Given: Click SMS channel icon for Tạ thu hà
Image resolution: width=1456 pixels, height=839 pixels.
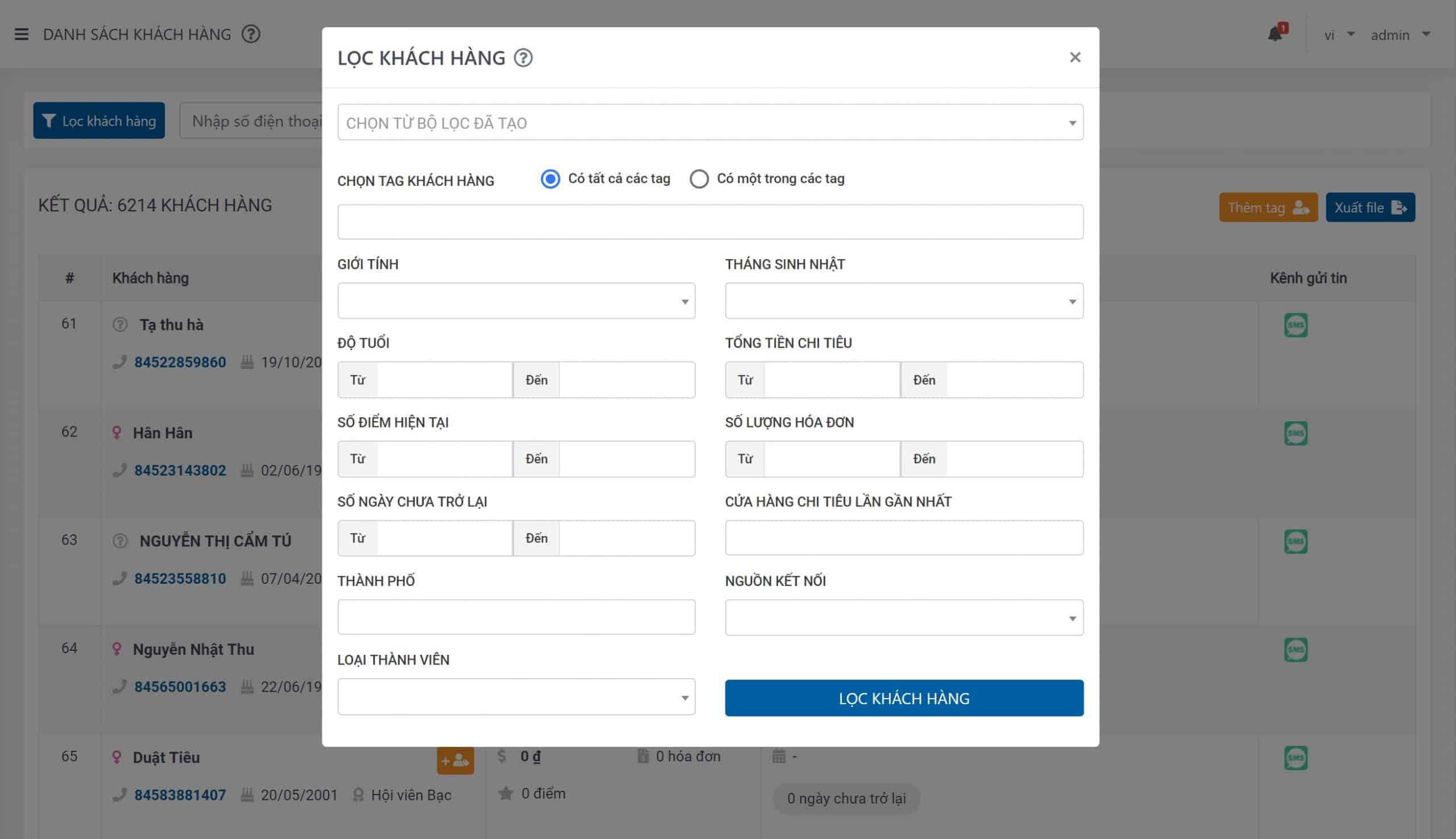Looking at the screenshot, I should tap(1296, 326).
